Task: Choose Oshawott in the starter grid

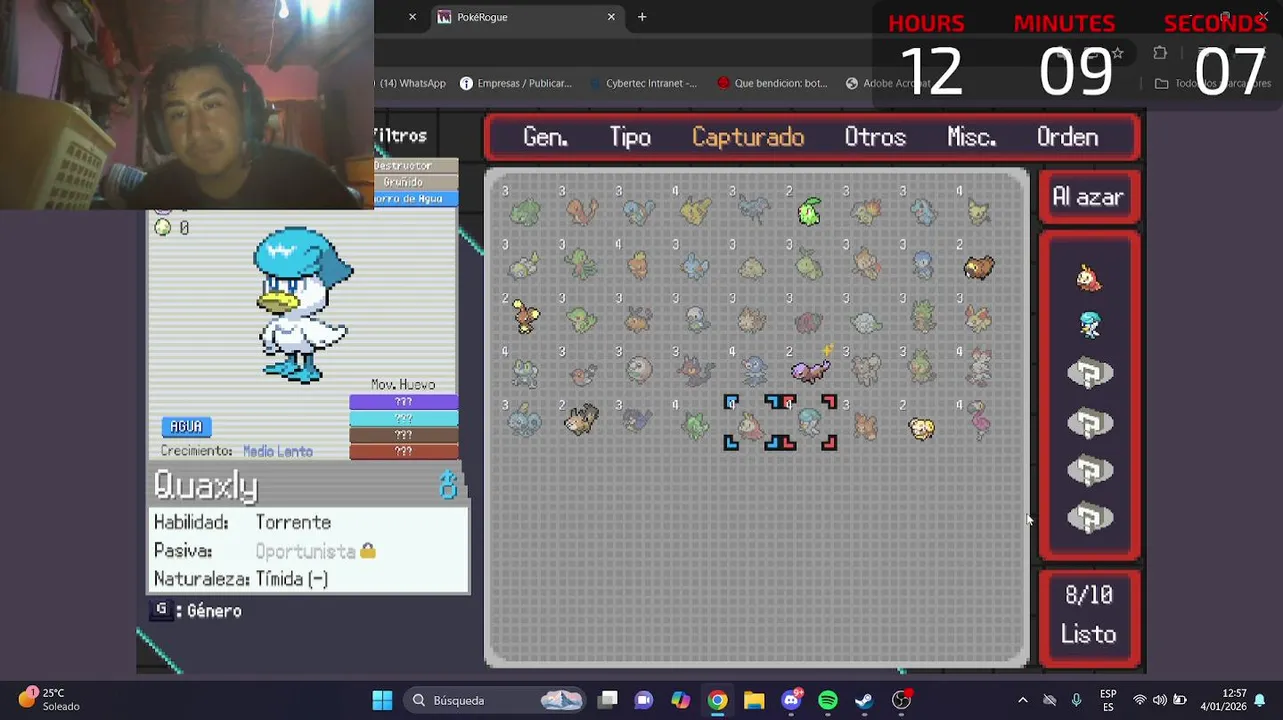Action: click(696, 319)
